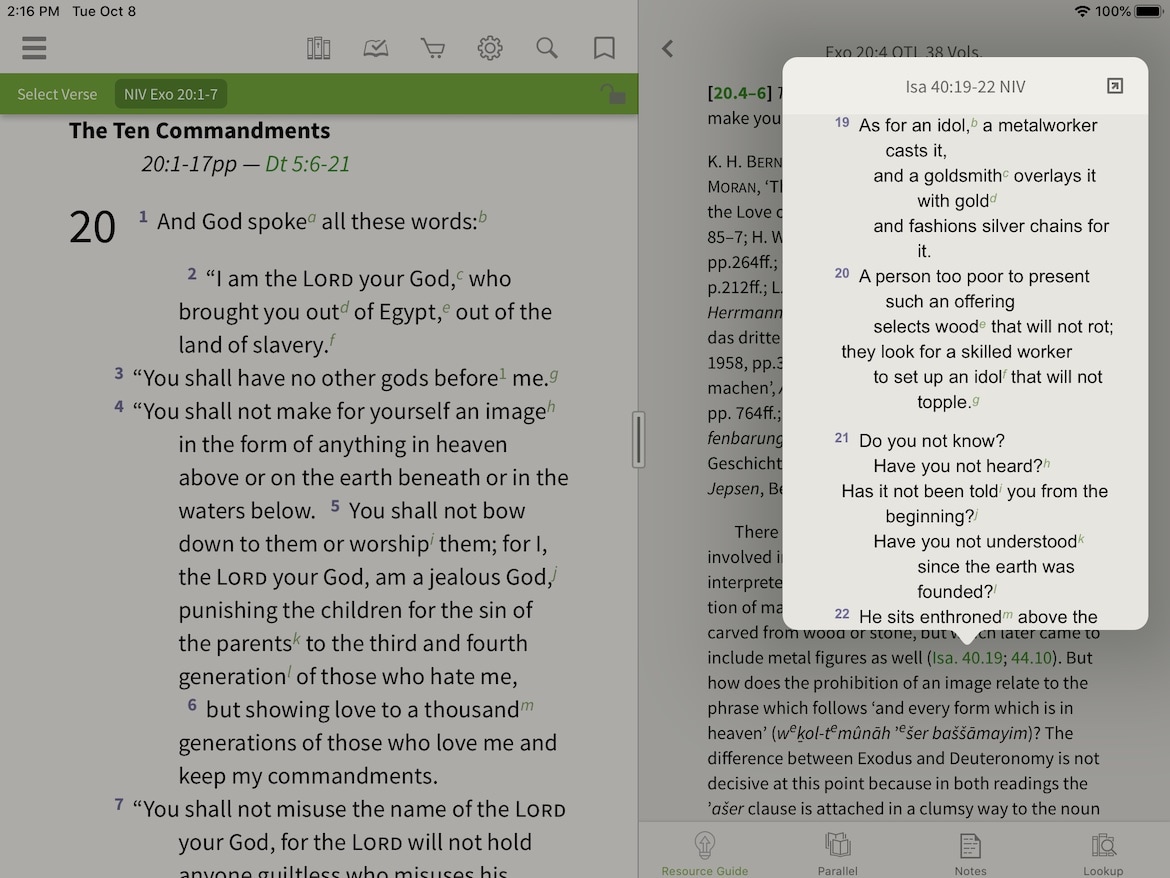Tap footnote k after 'the parents'
The height and width of the screenshot is (878, 1170).
point(296,639)
